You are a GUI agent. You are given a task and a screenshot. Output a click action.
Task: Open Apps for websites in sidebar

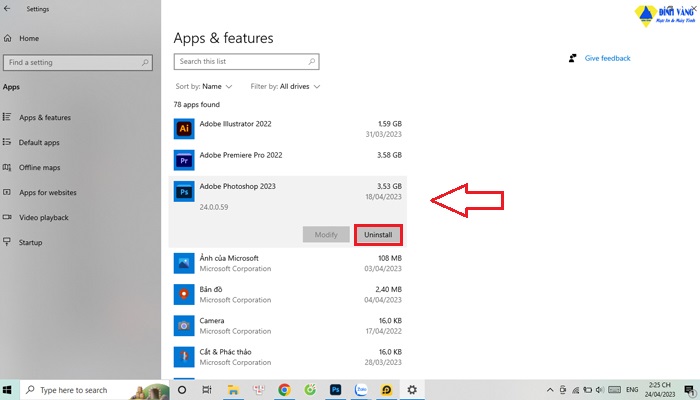(40, 192)
